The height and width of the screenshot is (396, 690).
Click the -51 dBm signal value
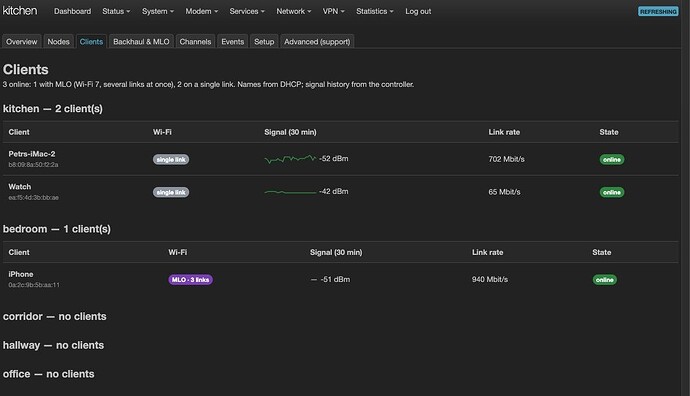[x=335, y=279]
